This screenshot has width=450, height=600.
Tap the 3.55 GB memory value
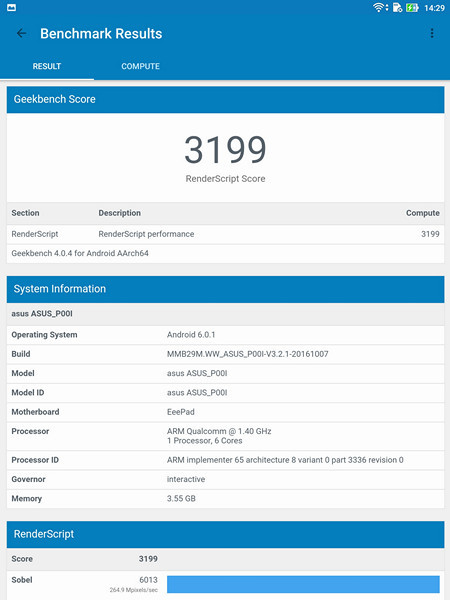[x=181, y=499]
